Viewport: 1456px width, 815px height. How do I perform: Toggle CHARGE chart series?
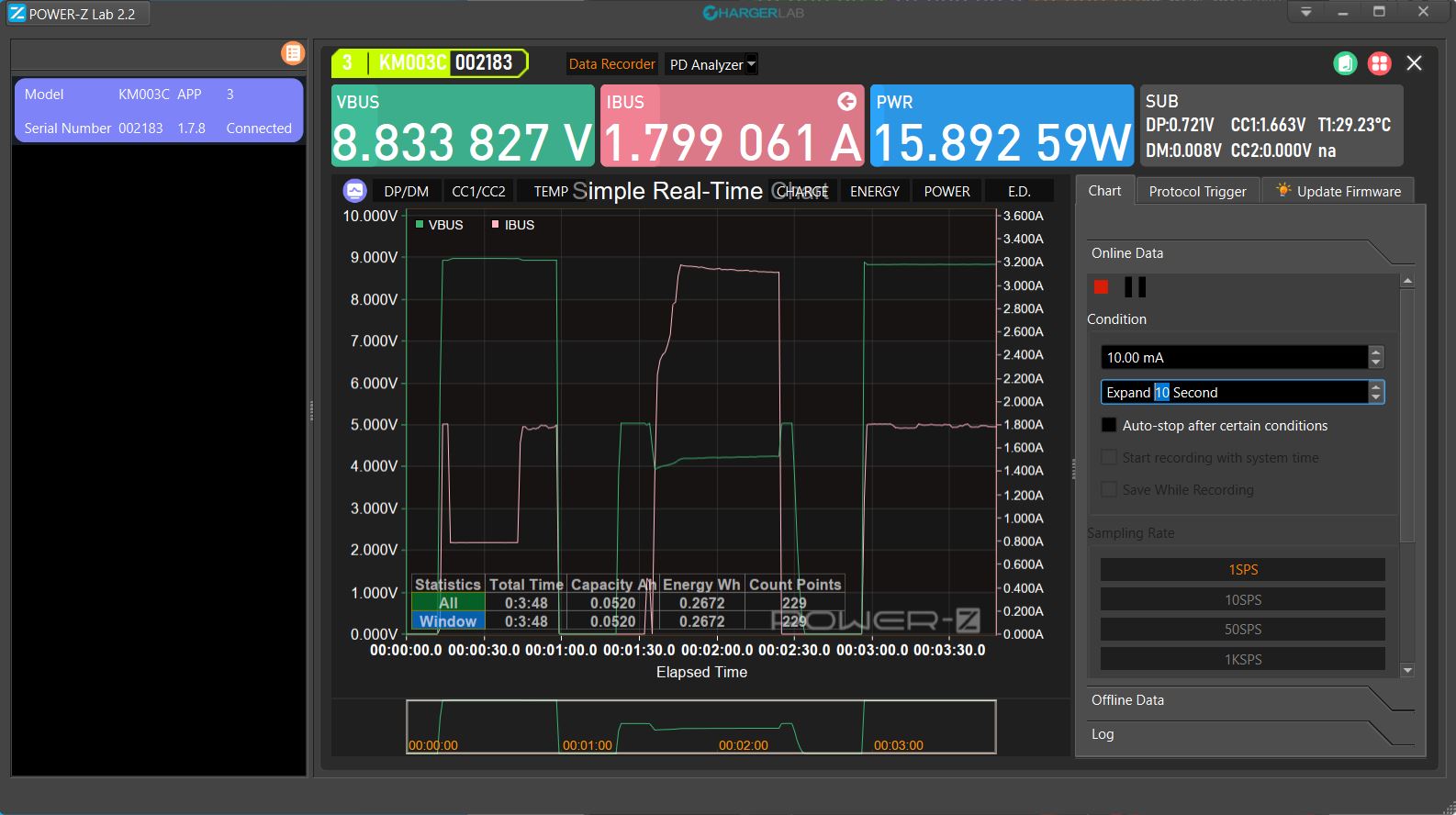(802, 191)
